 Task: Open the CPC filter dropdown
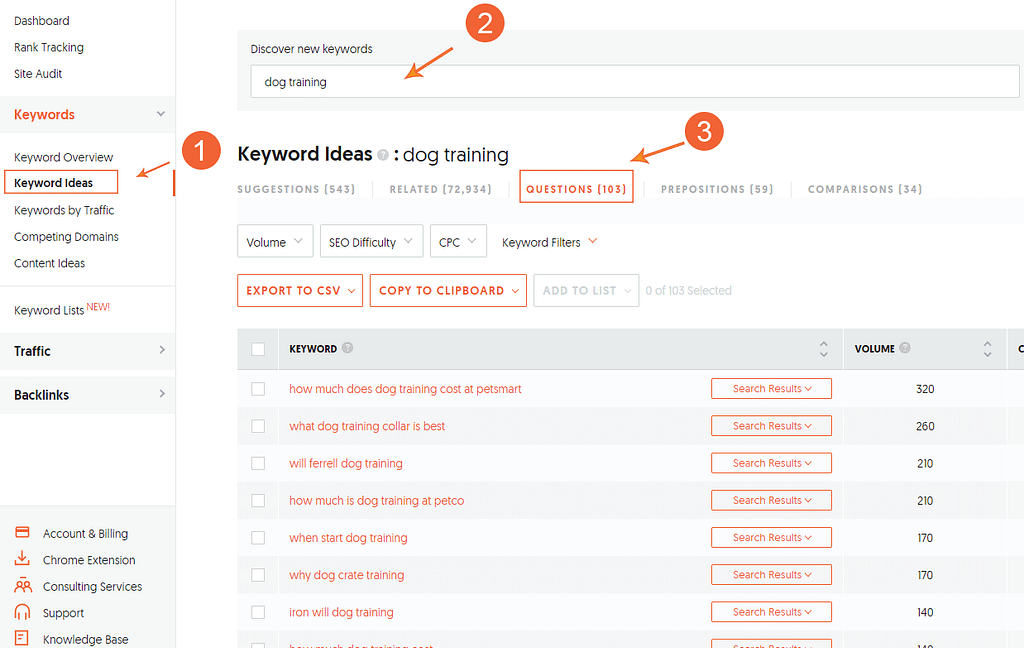click(458, 242)
